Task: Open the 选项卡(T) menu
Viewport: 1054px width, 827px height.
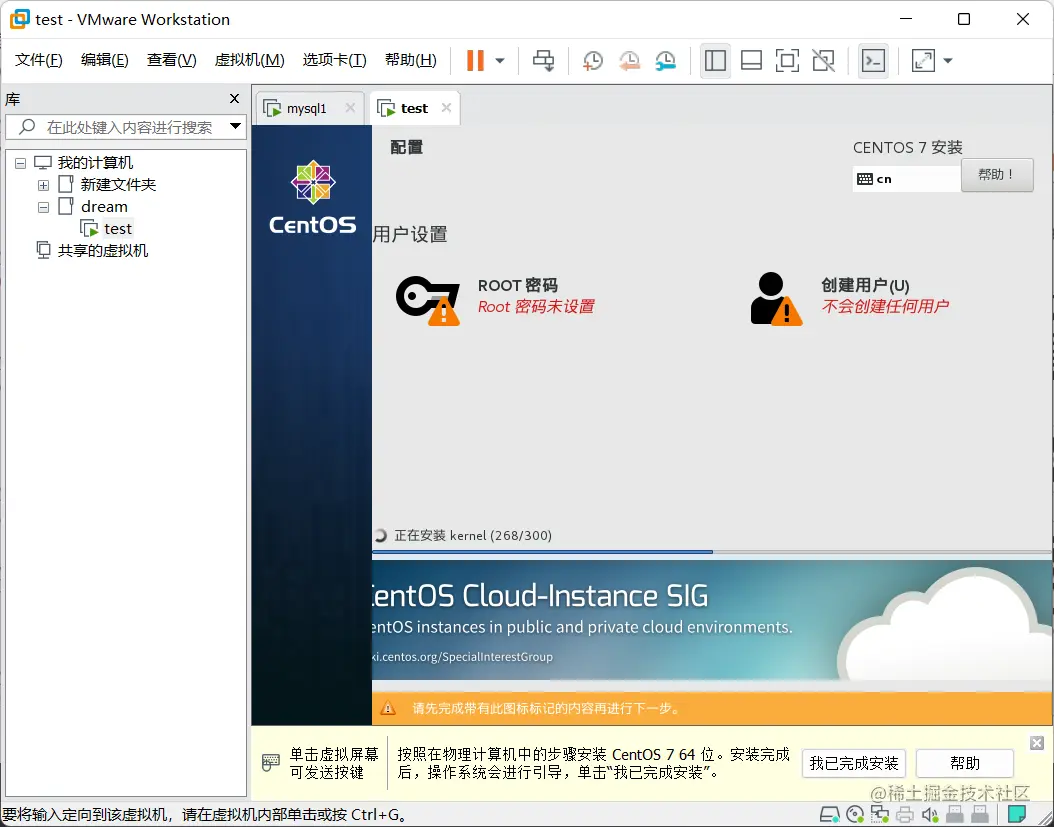Action: pos(334,61)
